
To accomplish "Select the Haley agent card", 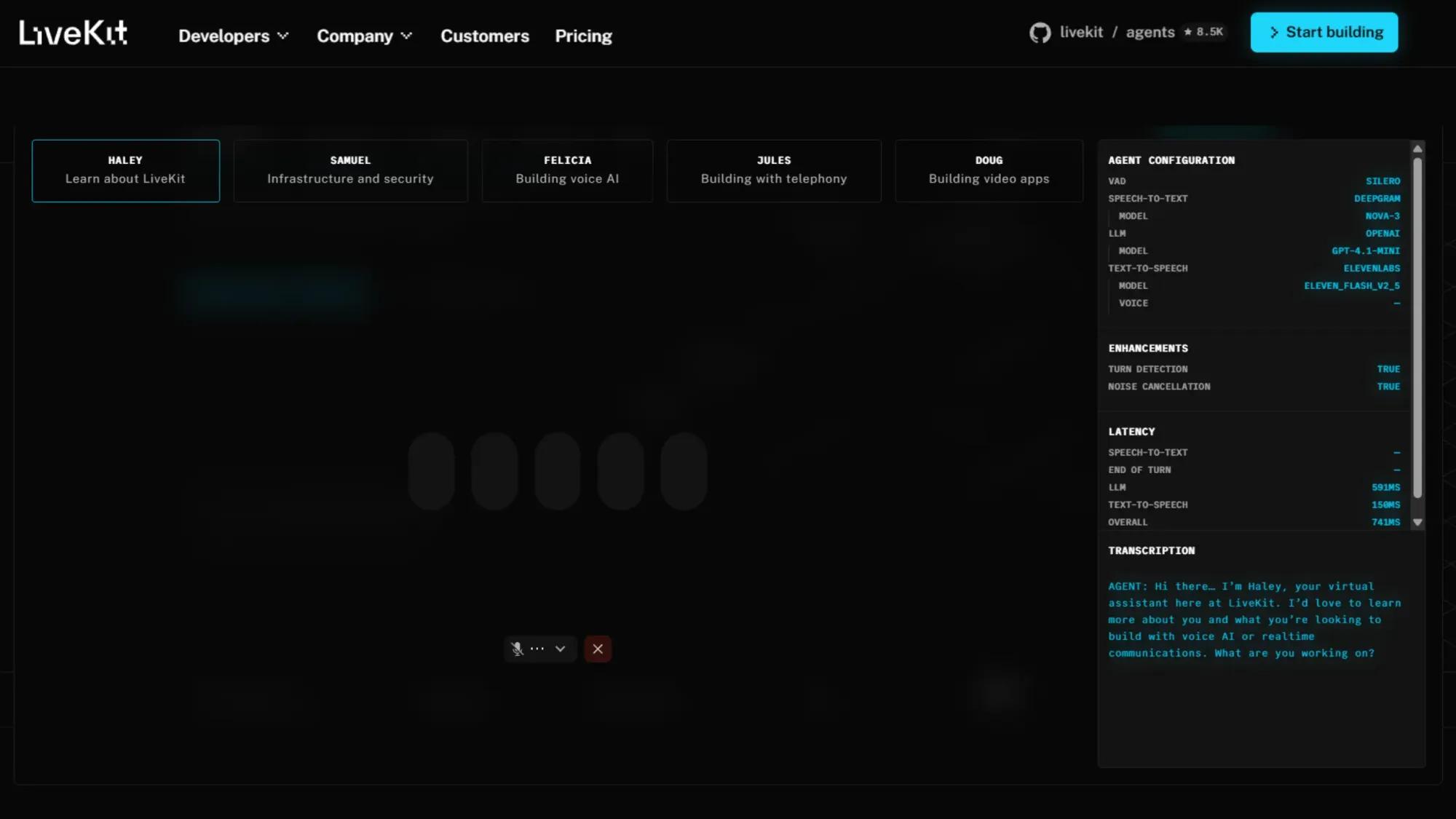I will tap(125, 170).
